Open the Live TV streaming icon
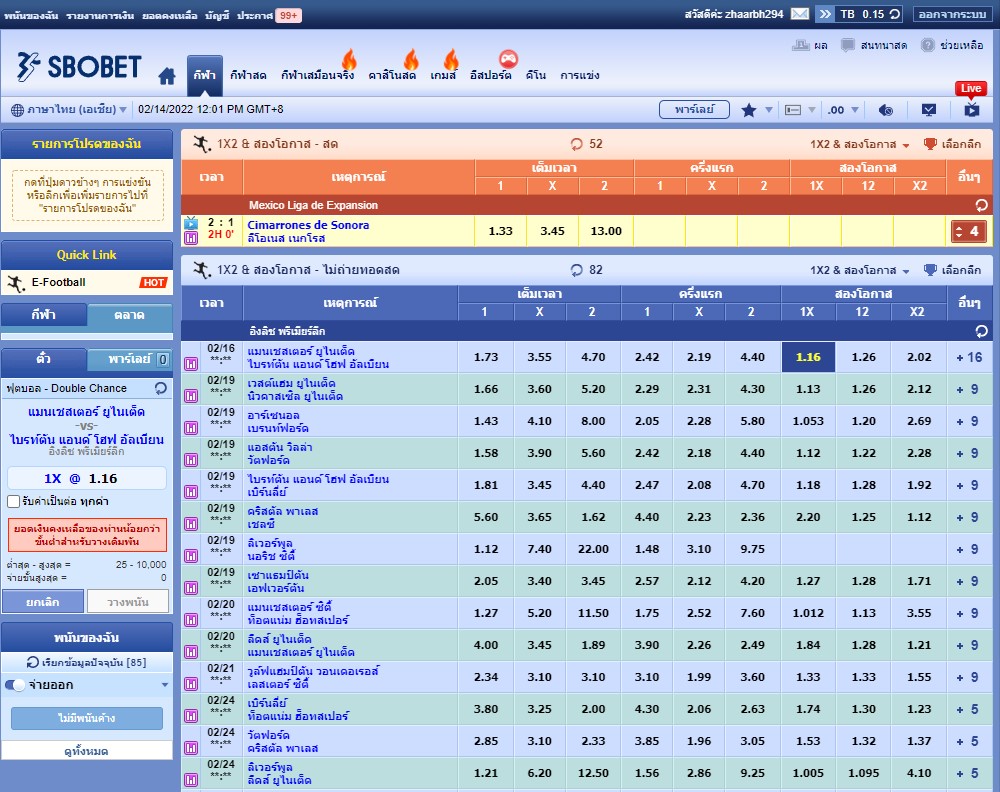Viewport: 1000px width, 792px height. click(x=971, y=110)
